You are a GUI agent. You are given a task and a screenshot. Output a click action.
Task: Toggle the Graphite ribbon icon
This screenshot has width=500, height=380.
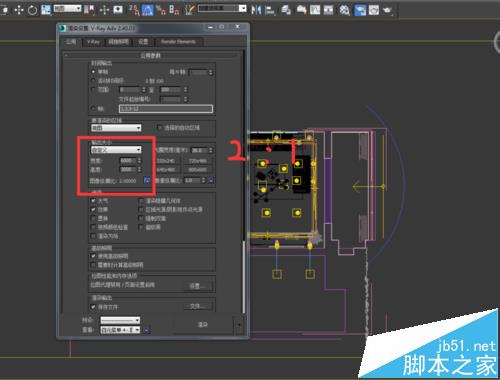click(x=301, y=10)
